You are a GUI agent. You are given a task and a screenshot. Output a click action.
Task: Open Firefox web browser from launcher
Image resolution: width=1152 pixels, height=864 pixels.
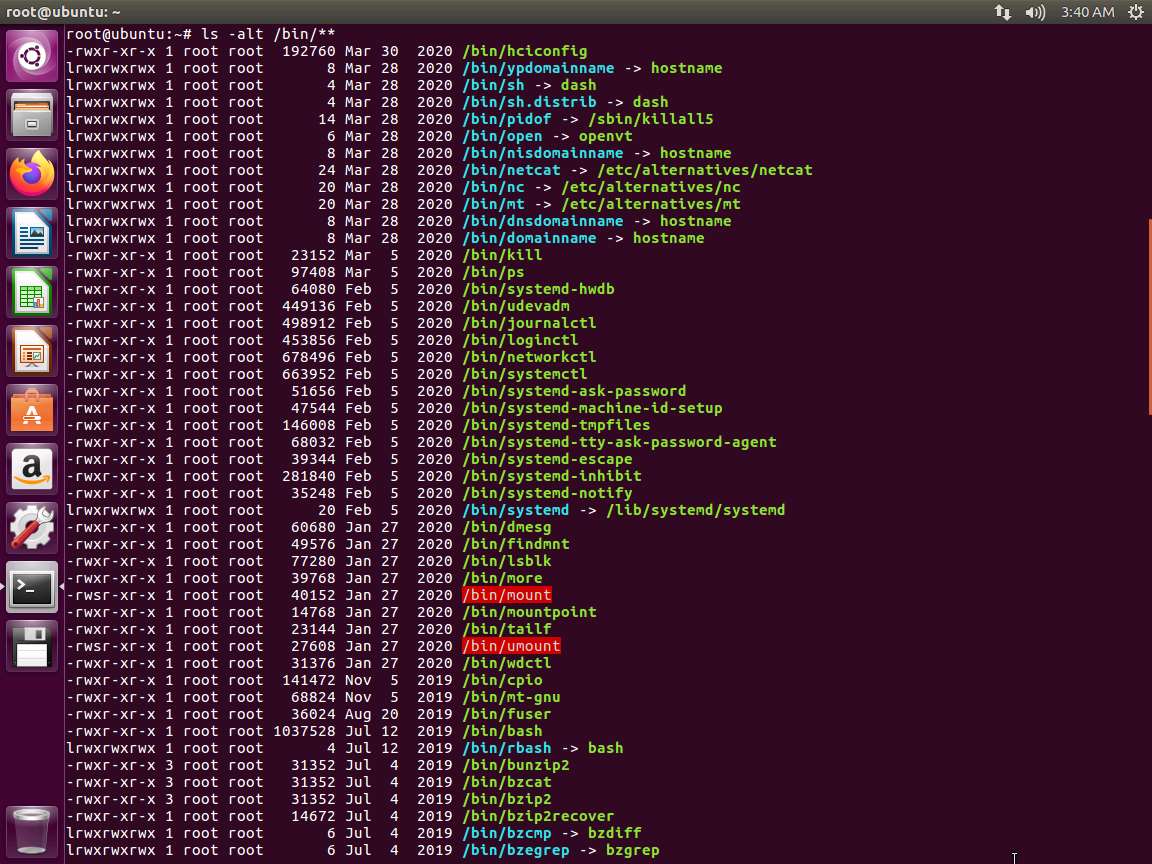point(32,175)
